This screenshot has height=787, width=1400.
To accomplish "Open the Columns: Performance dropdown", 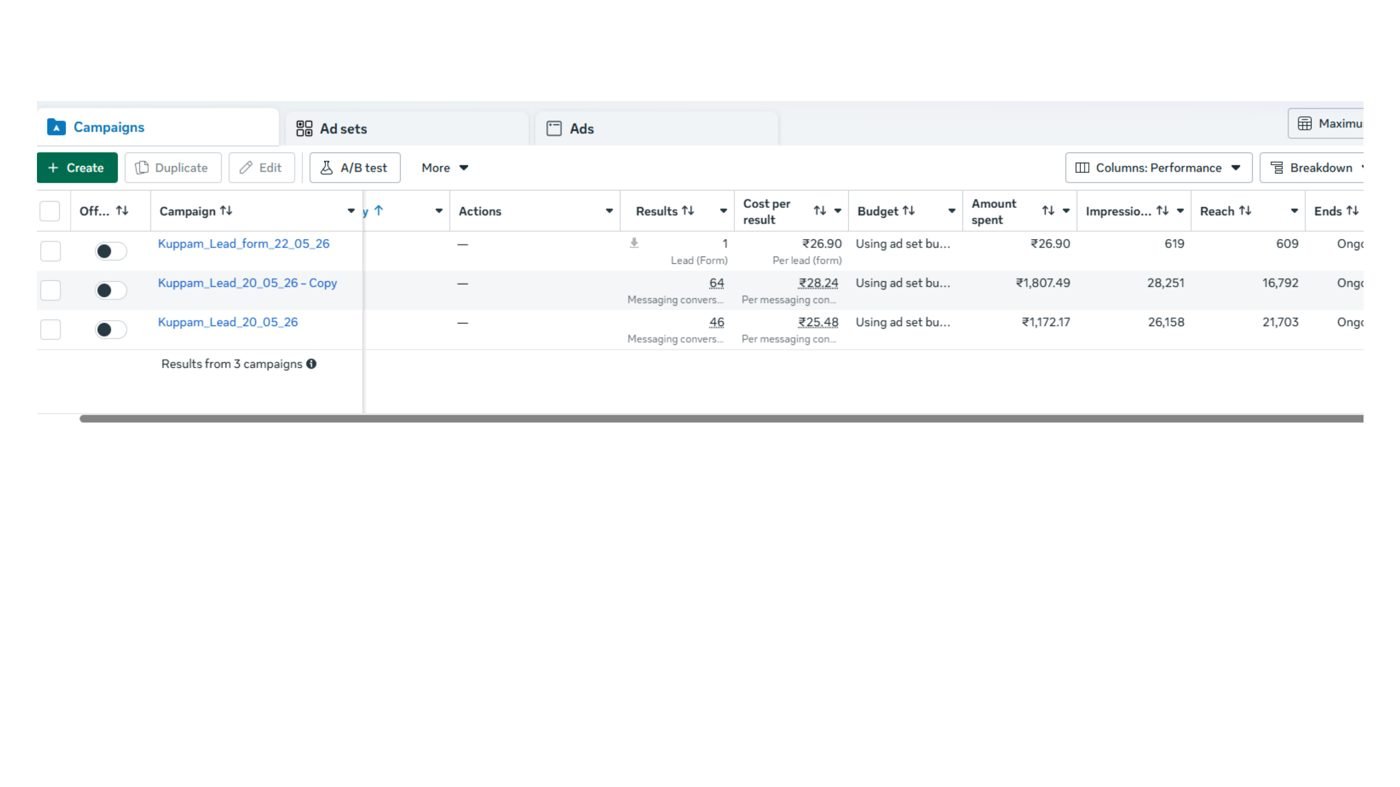I will pos(1158,168).
